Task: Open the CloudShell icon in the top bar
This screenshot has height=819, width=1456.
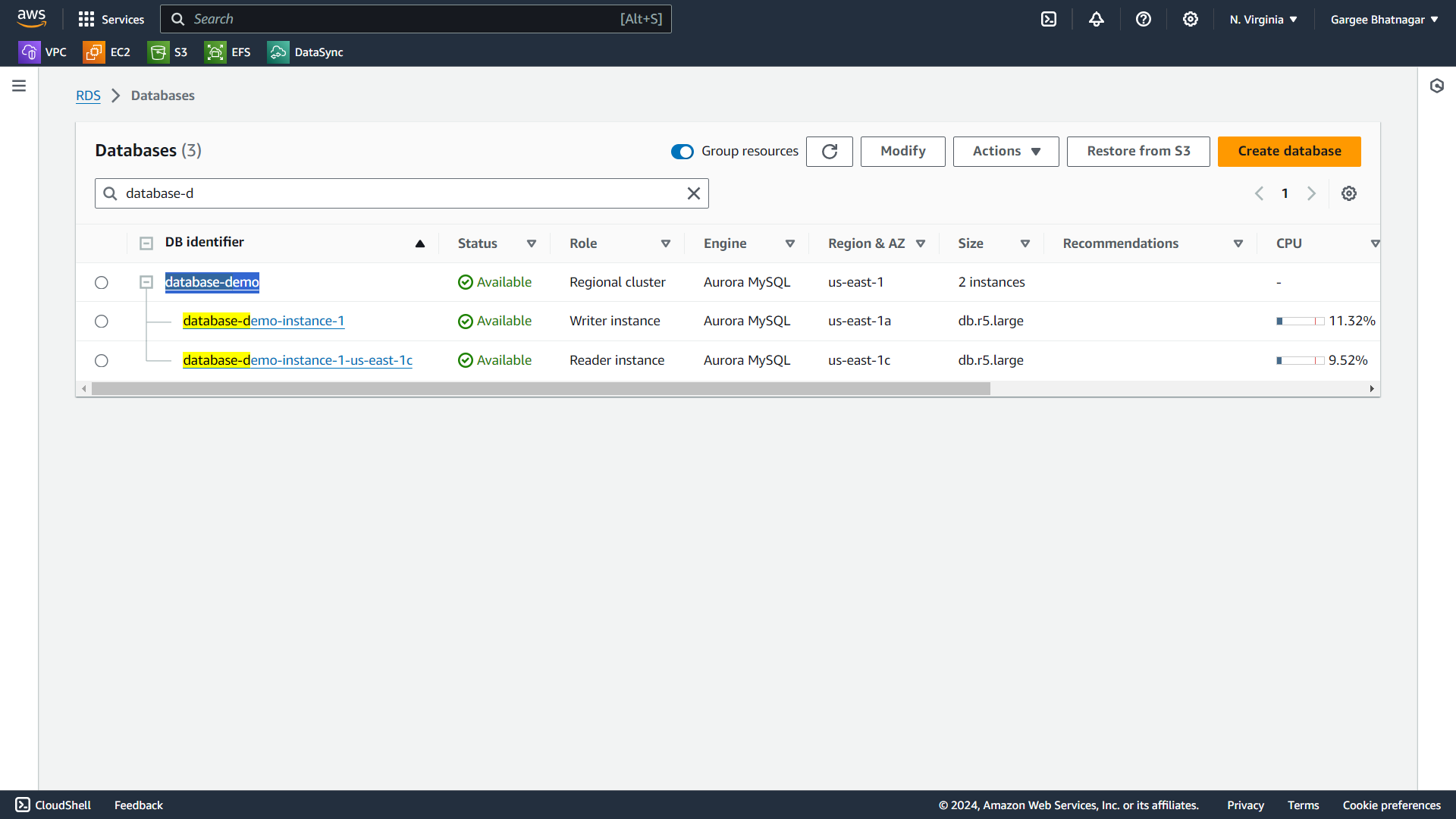Action: click(x=1049, y=19)
